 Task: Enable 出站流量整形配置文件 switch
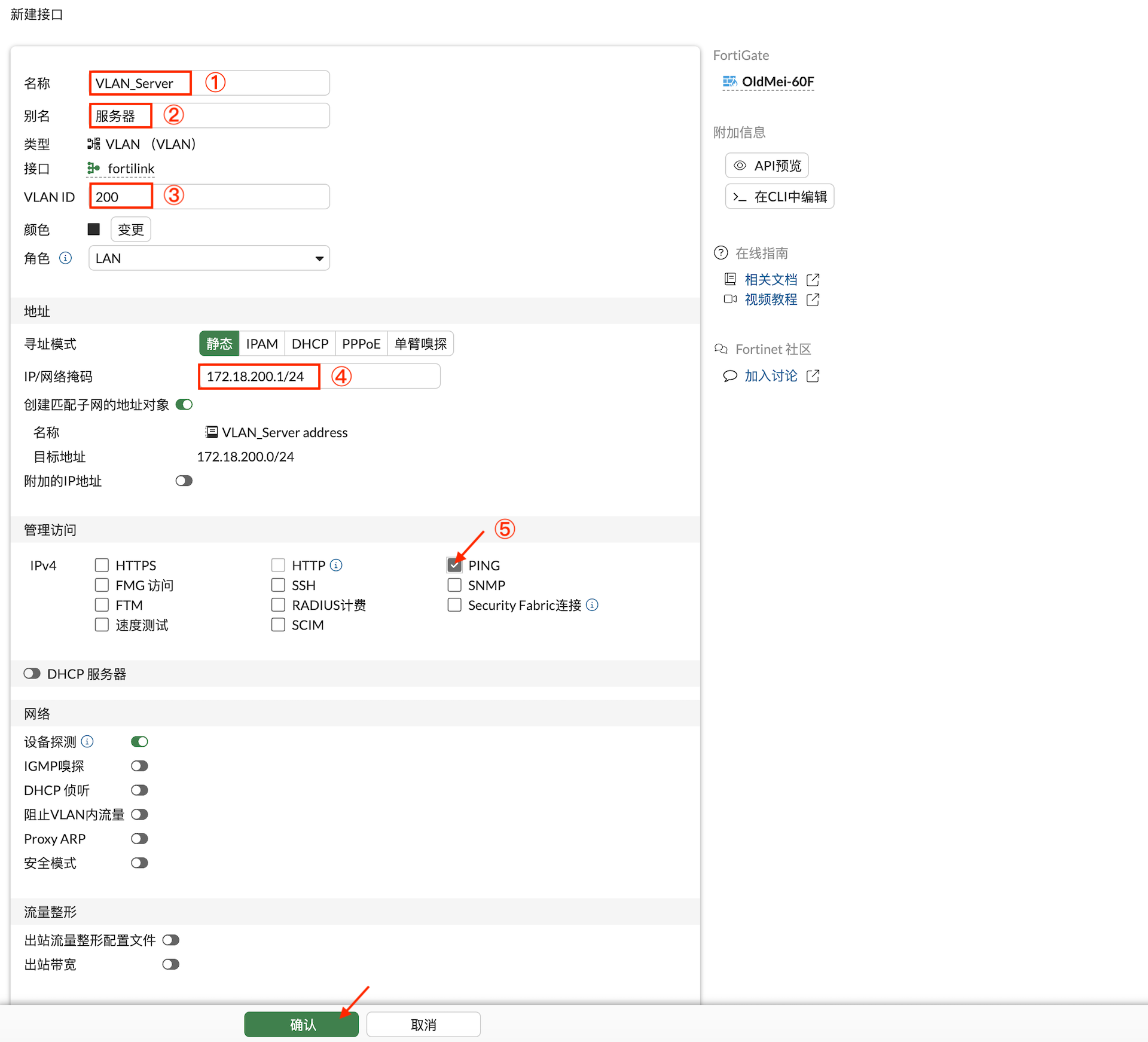click(171, 940)
